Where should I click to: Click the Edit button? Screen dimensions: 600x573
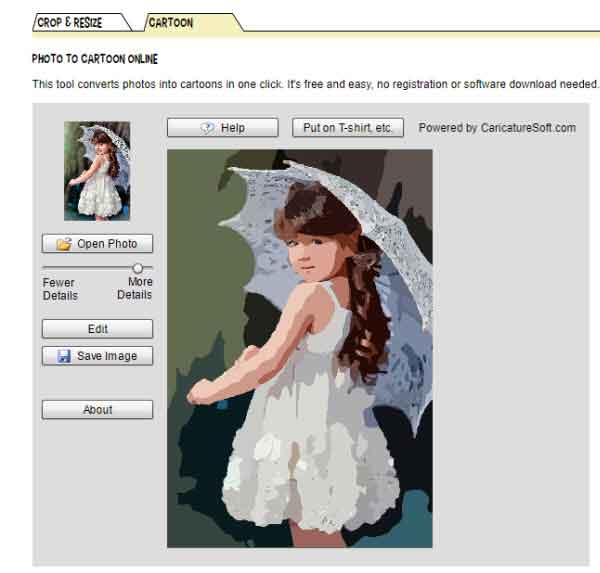click(x=97, y=329)
